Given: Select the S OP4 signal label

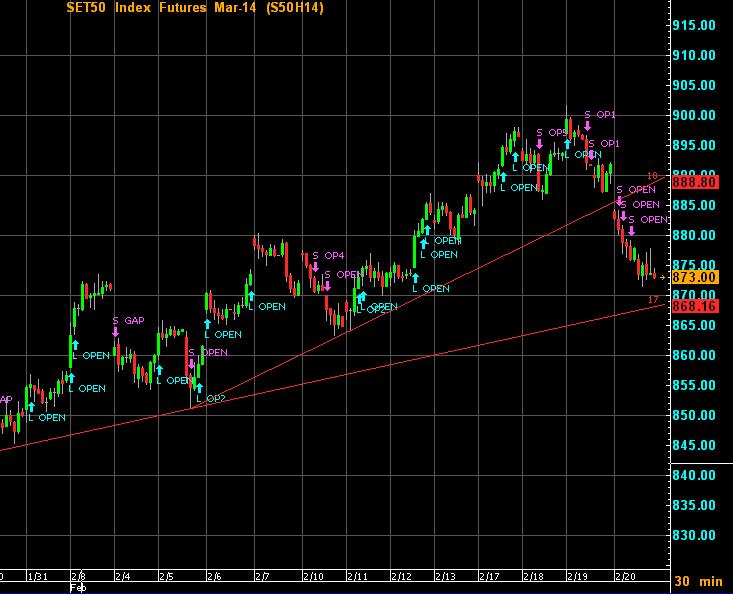Looking at the screenshot, I should tap(328, 256).
